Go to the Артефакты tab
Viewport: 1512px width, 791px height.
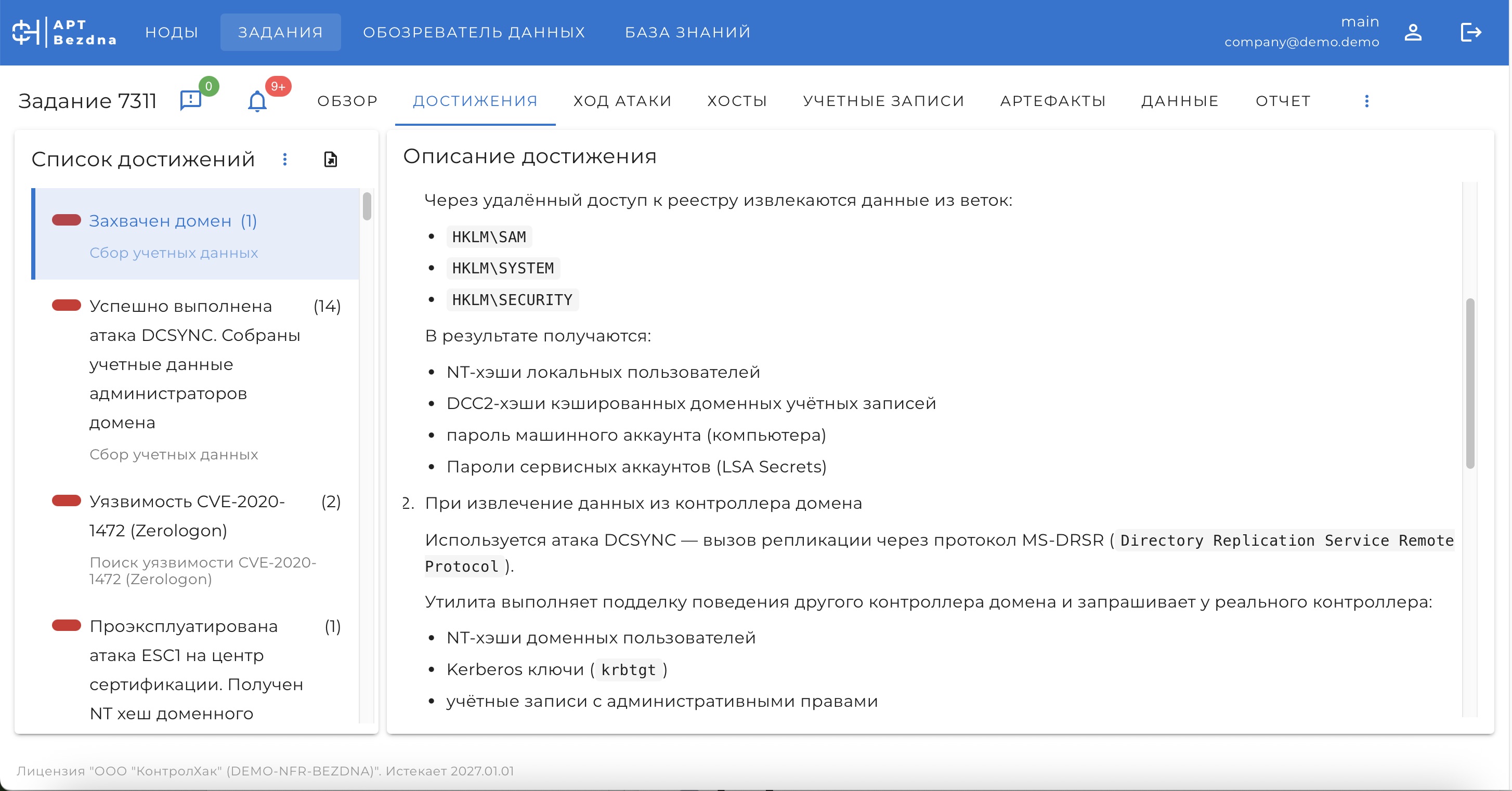coord(1052,101)
